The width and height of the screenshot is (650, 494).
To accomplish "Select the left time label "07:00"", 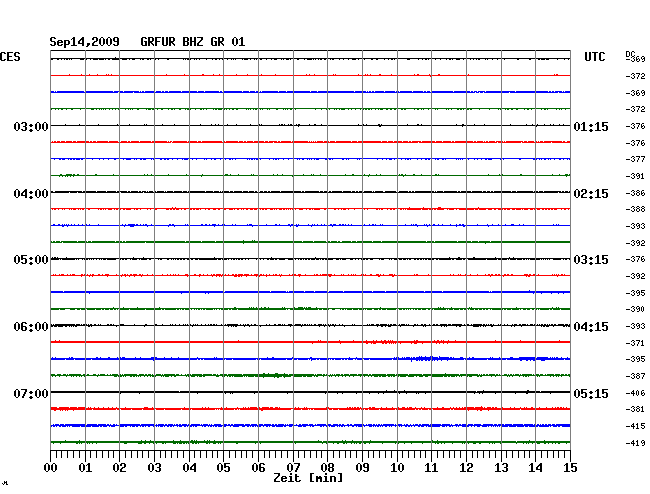I will point(31,393).
